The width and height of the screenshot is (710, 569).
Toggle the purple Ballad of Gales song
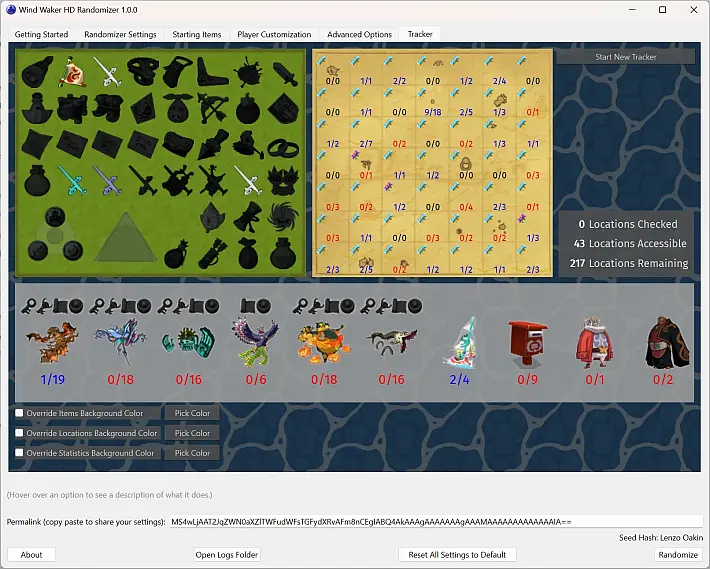point(107,180)
